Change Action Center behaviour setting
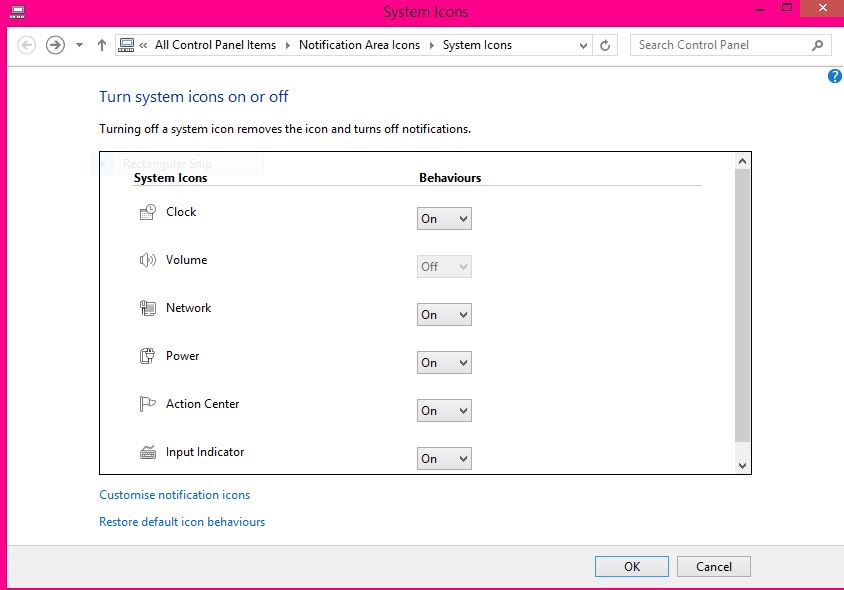The image size is (844, 590). 443,410
